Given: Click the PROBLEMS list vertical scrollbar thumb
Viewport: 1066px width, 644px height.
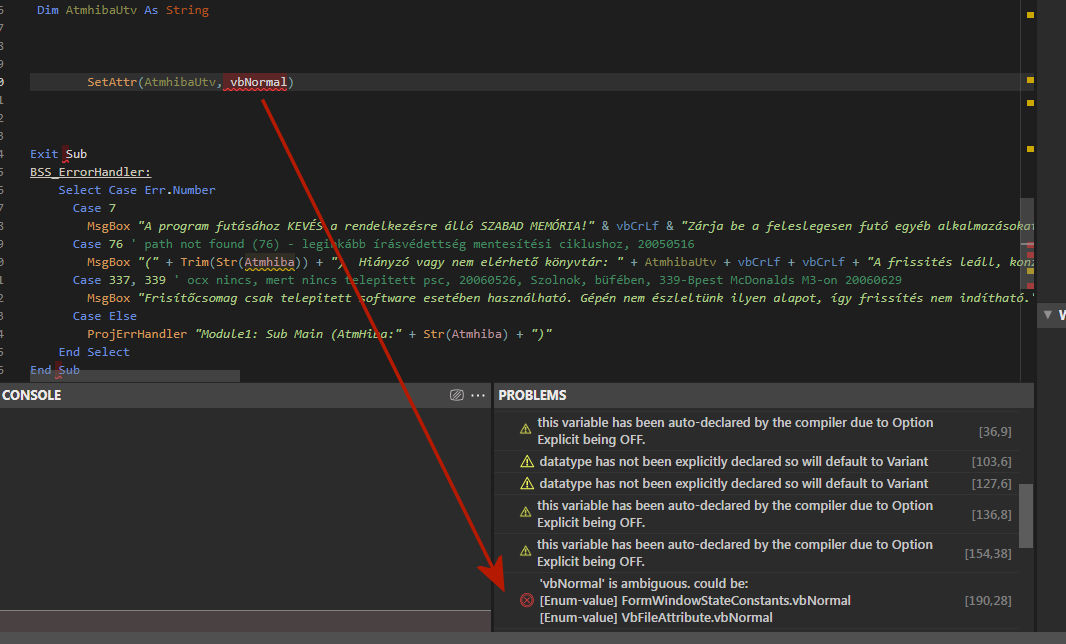Looking at the screenshot, I should coord(1026,515).
